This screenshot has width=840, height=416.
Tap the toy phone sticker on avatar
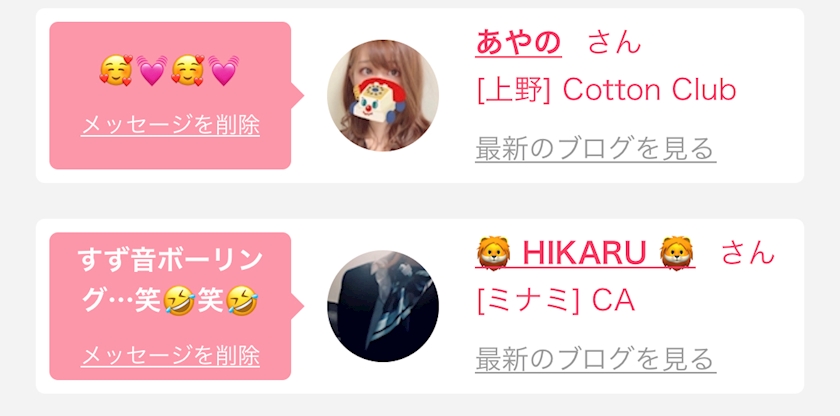tap(374, 101)
